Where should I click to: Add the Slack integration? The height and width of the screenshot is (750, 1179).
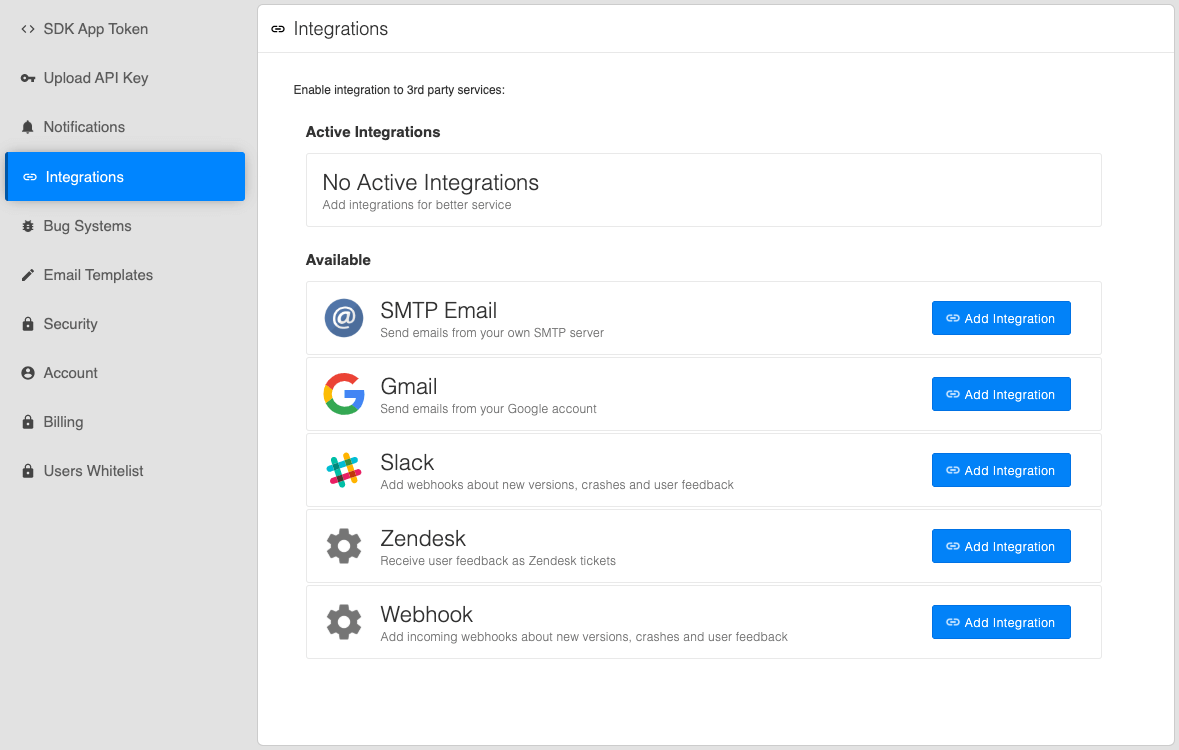[x=1000, y=470]
